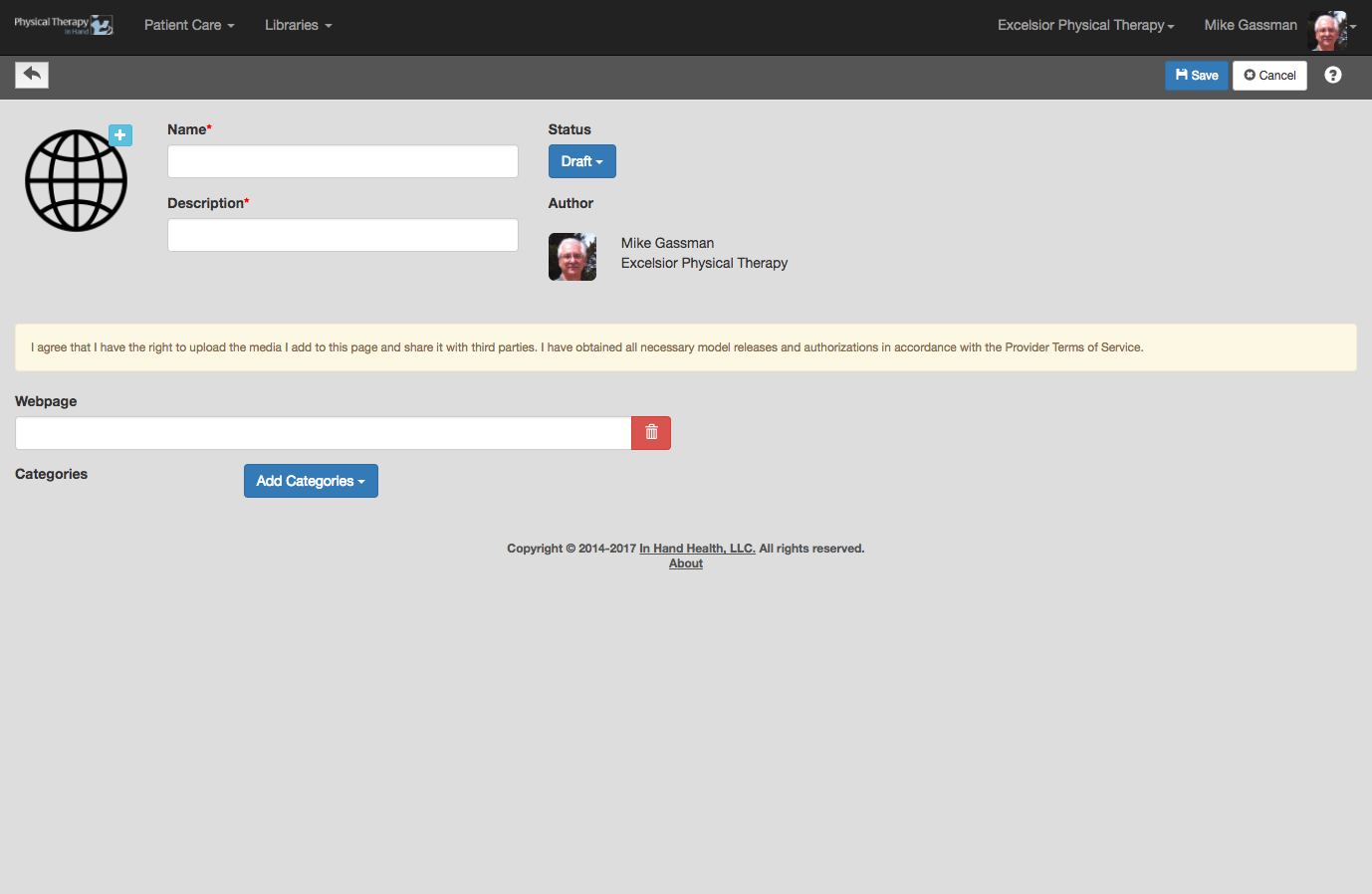Open the Patient Care menu
Viewport: 1372px width, 894px height.
tap(189, 25)
